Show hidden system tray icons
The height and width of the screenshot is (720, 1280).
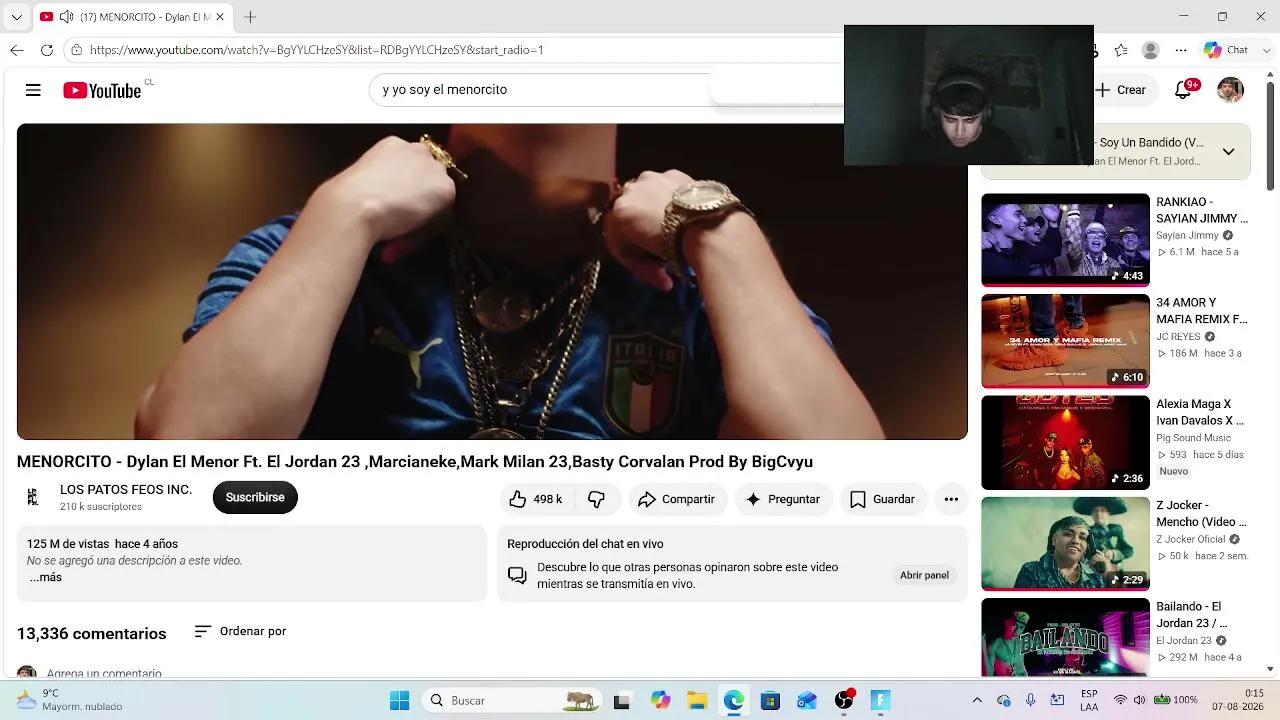(x=977, y=700)
